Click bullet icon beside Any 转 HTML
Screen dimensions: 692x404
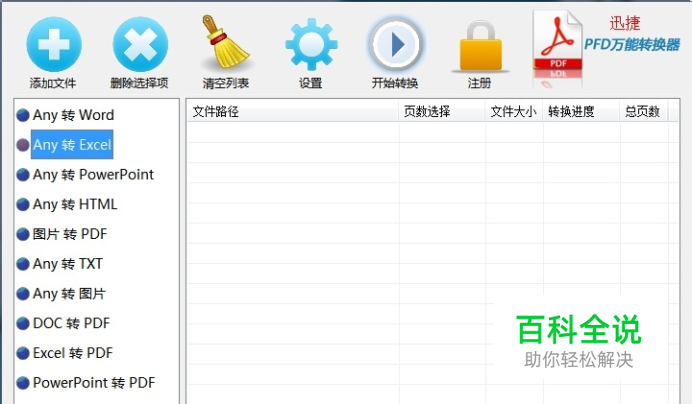point(23,204)
